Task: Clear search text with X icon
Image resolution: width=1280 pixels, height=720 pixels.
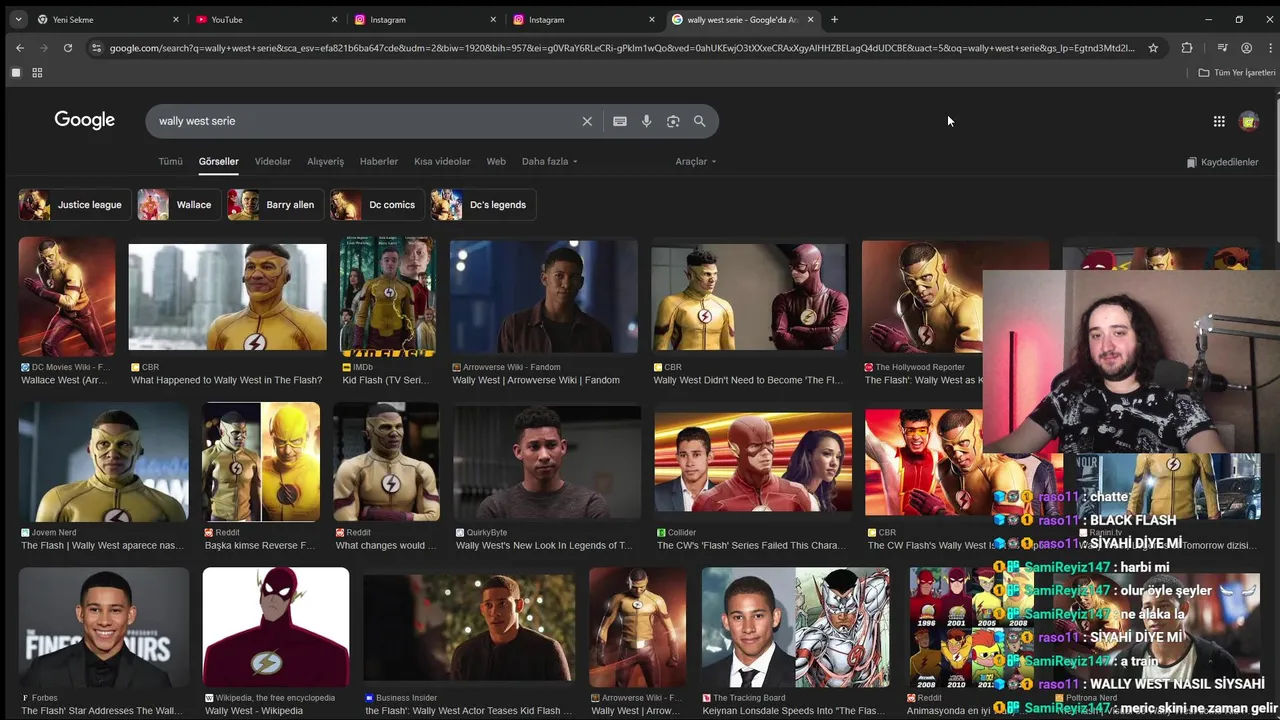Action: [x=587, y=121]
